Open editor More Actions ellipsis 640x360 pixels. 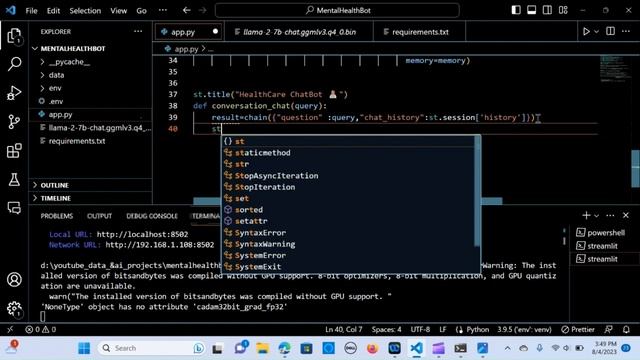pyautogui.click(x=626, y=31)
